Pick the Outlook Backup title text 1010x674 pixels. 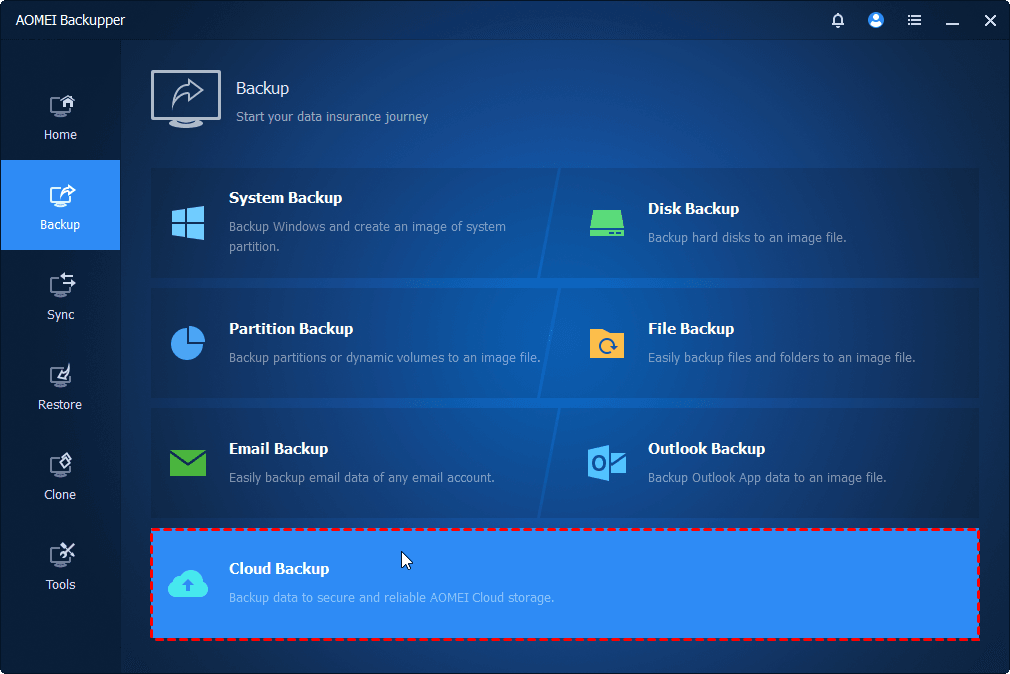[x=706, y=449]
